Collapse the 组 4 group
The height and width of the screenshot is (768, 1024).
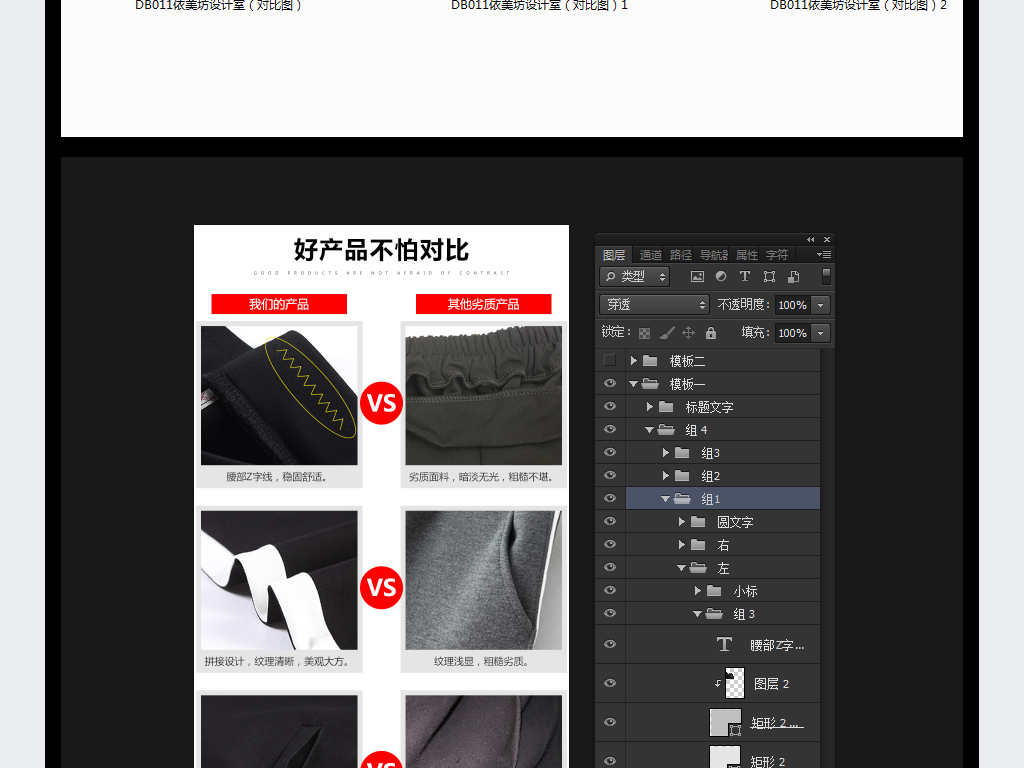pos(650,430)
